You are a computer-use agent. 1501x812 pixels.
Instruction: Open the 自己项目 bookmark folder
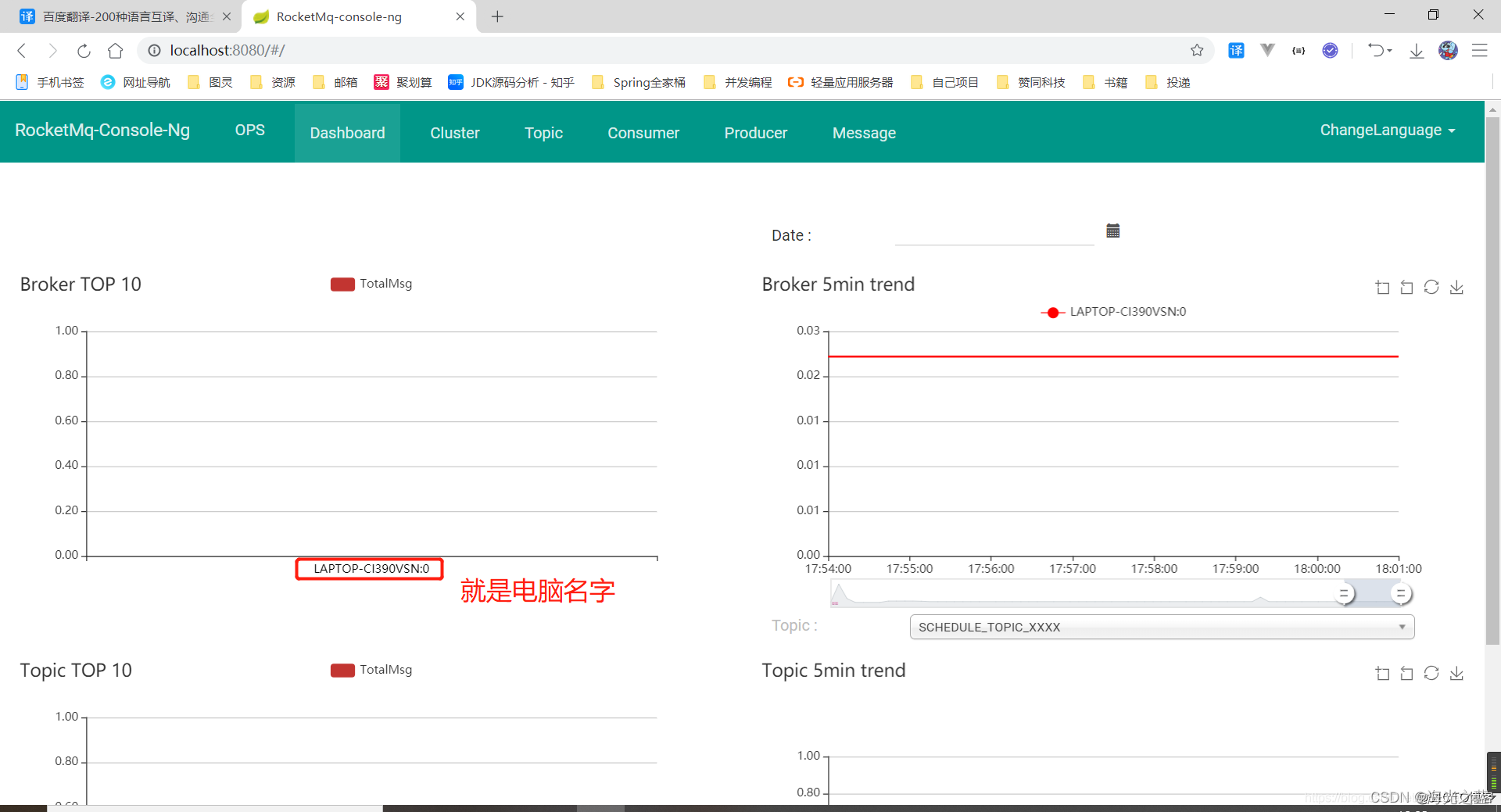click(x=945, y=82)
